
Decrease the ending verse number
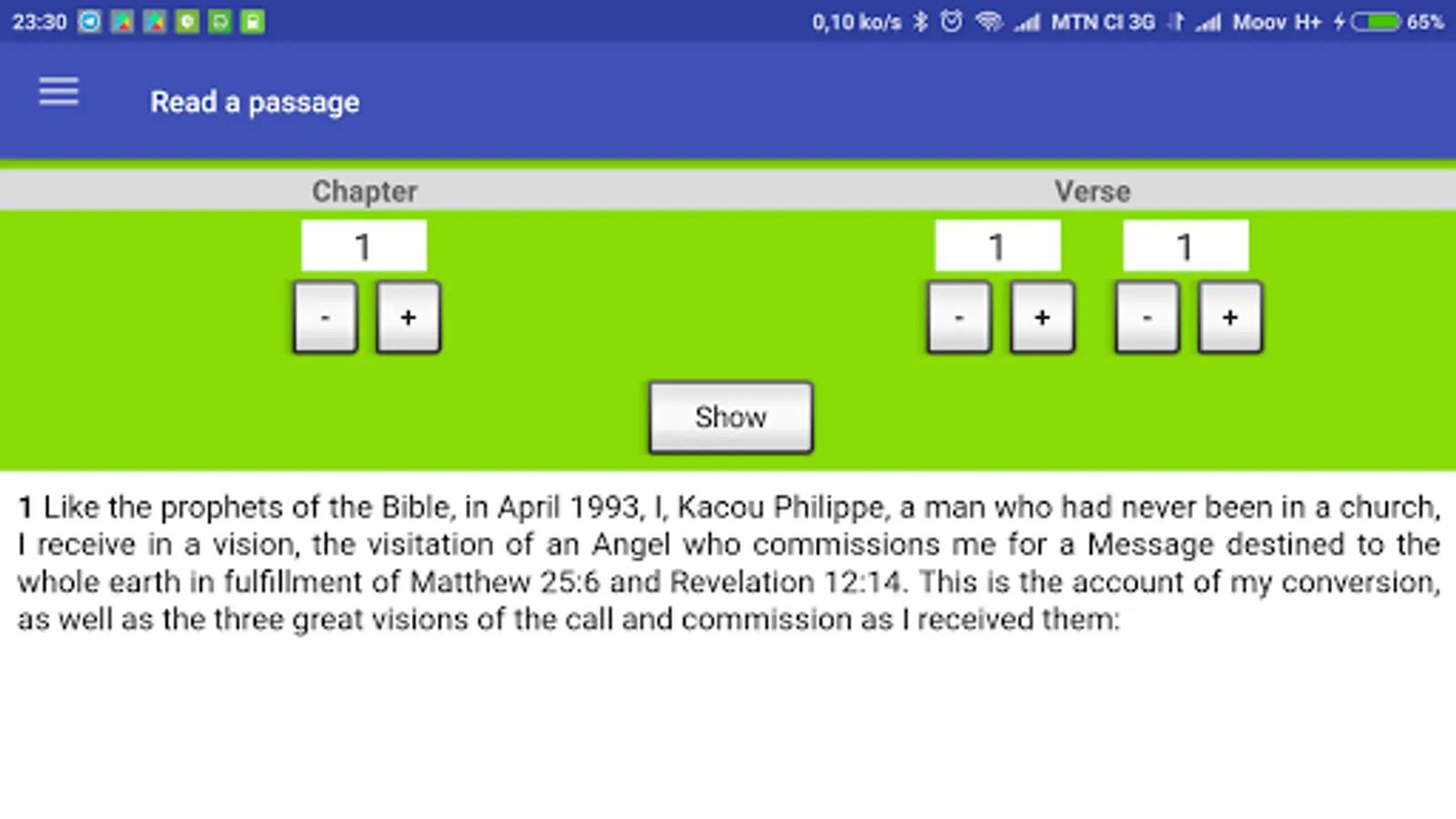1147,317
